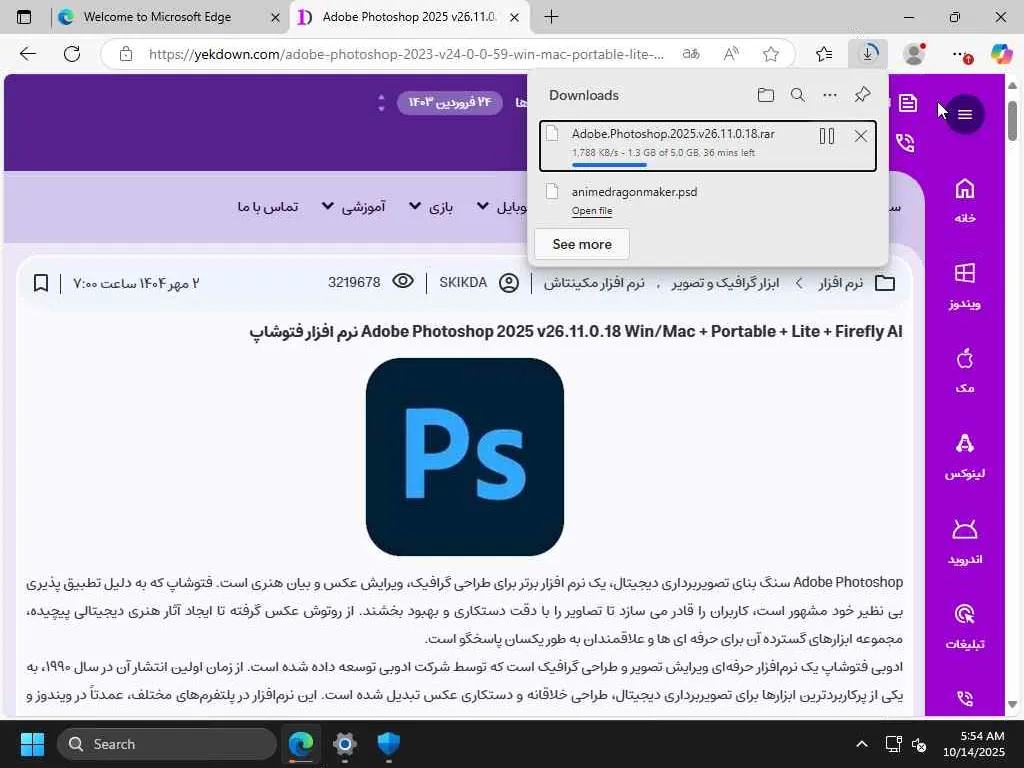Go to خانه home sidebar item
The height and width of the screenshot is (768, 1024).
[965, 200]
